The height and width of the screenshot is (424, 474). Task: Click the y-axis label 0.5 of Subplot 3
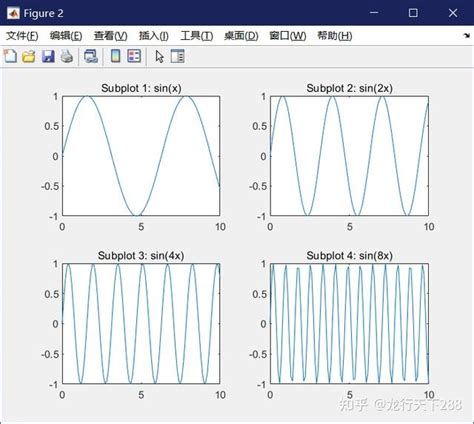(52, 294)
